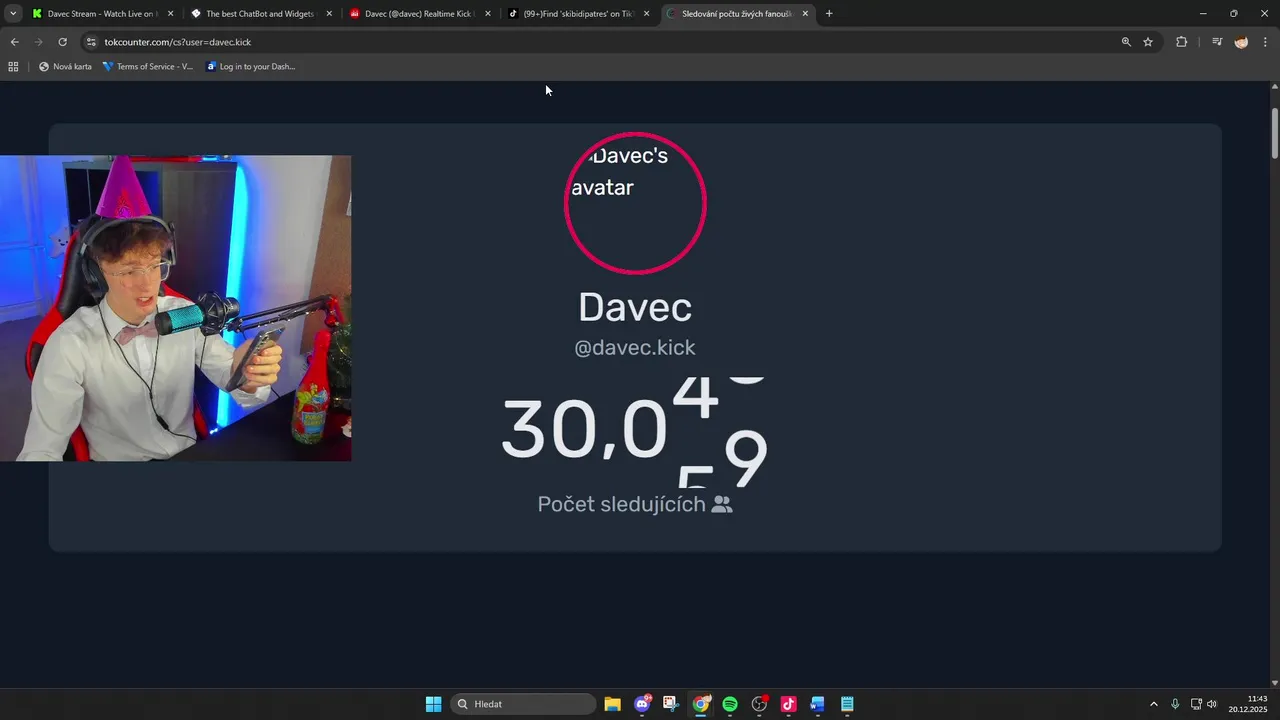Open the Snipping Tool from the taskbar

click(671, 704)
